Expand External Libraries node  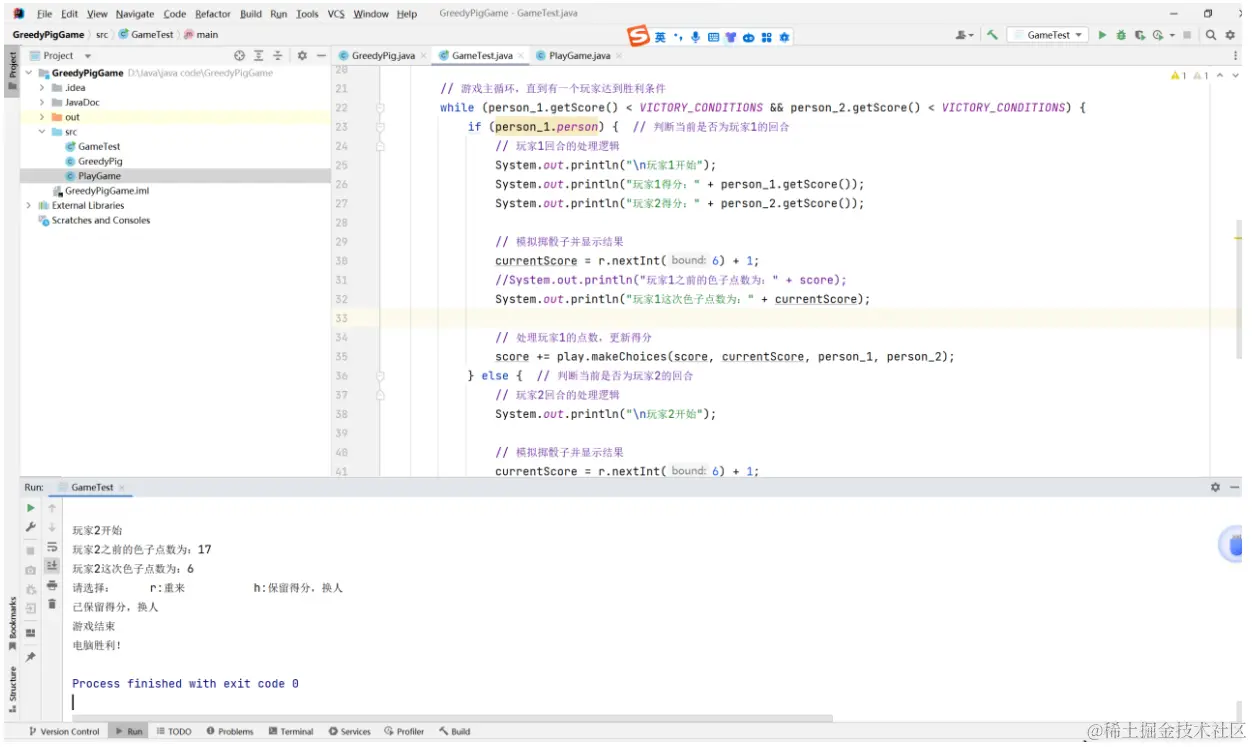point(28,205)
